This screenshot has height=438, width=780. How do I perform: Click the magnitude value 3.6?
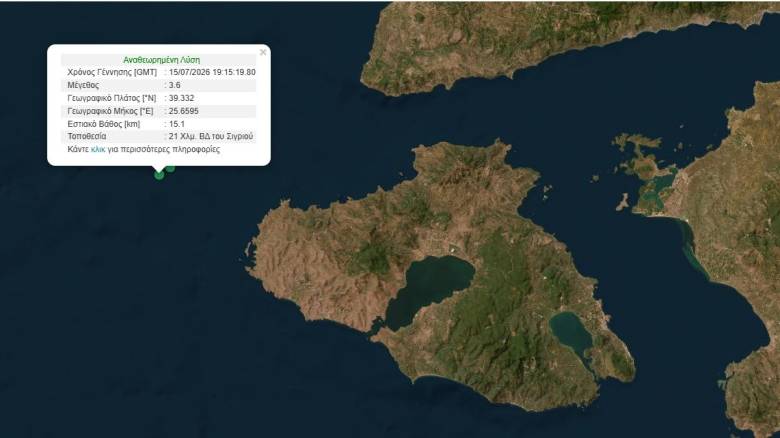[x=175, y=85]
